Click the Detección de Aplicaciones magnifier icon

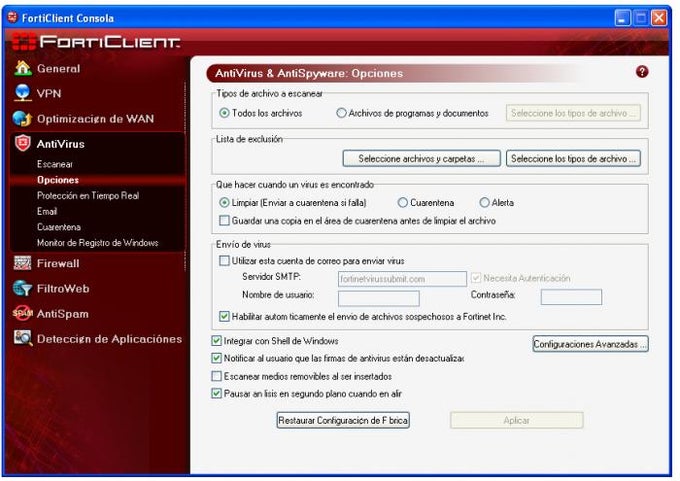coord(23,338)
